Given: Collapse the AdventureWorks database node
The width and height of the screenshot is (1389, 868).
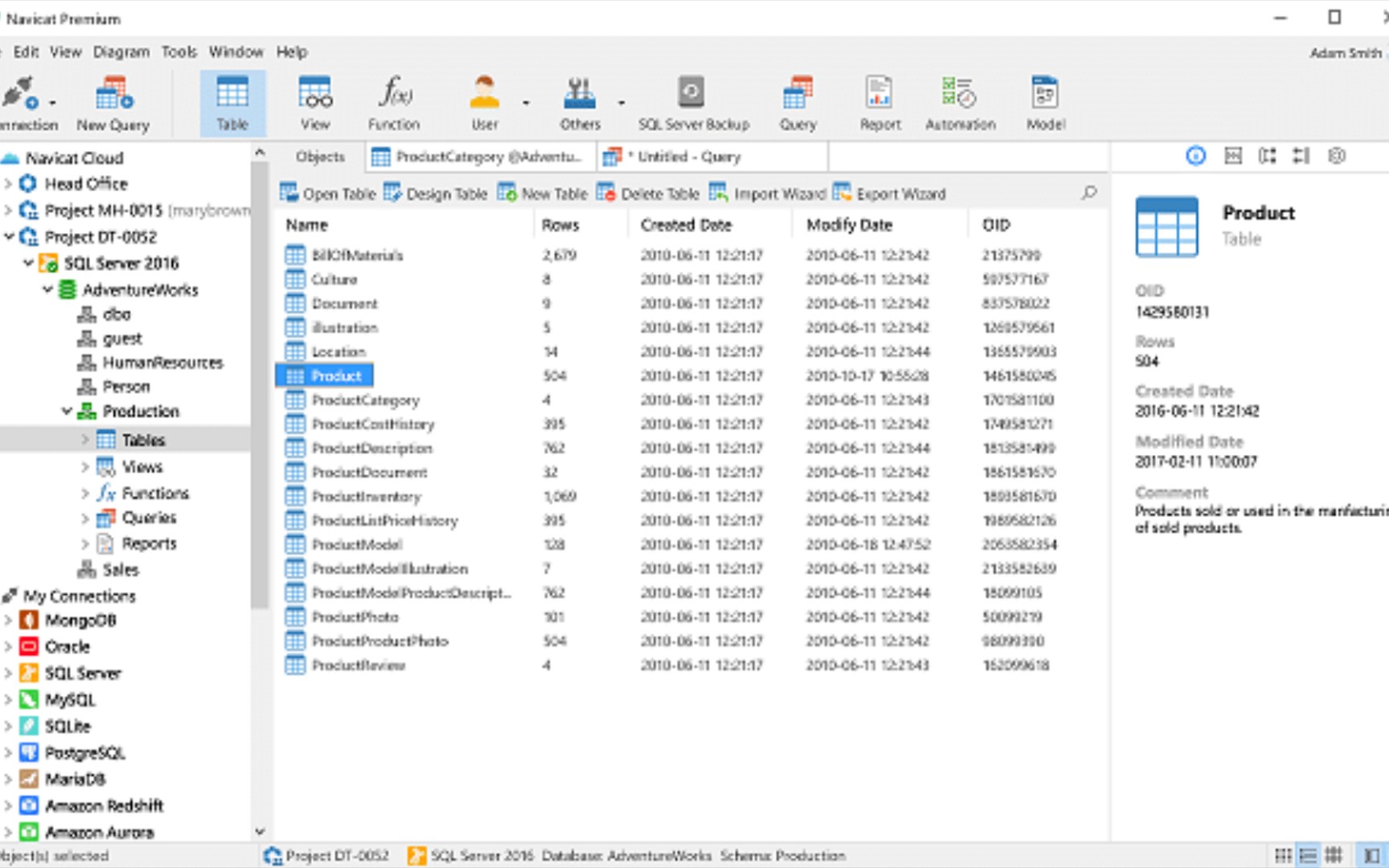Looking at the screenshot, I should click(47, 290).
